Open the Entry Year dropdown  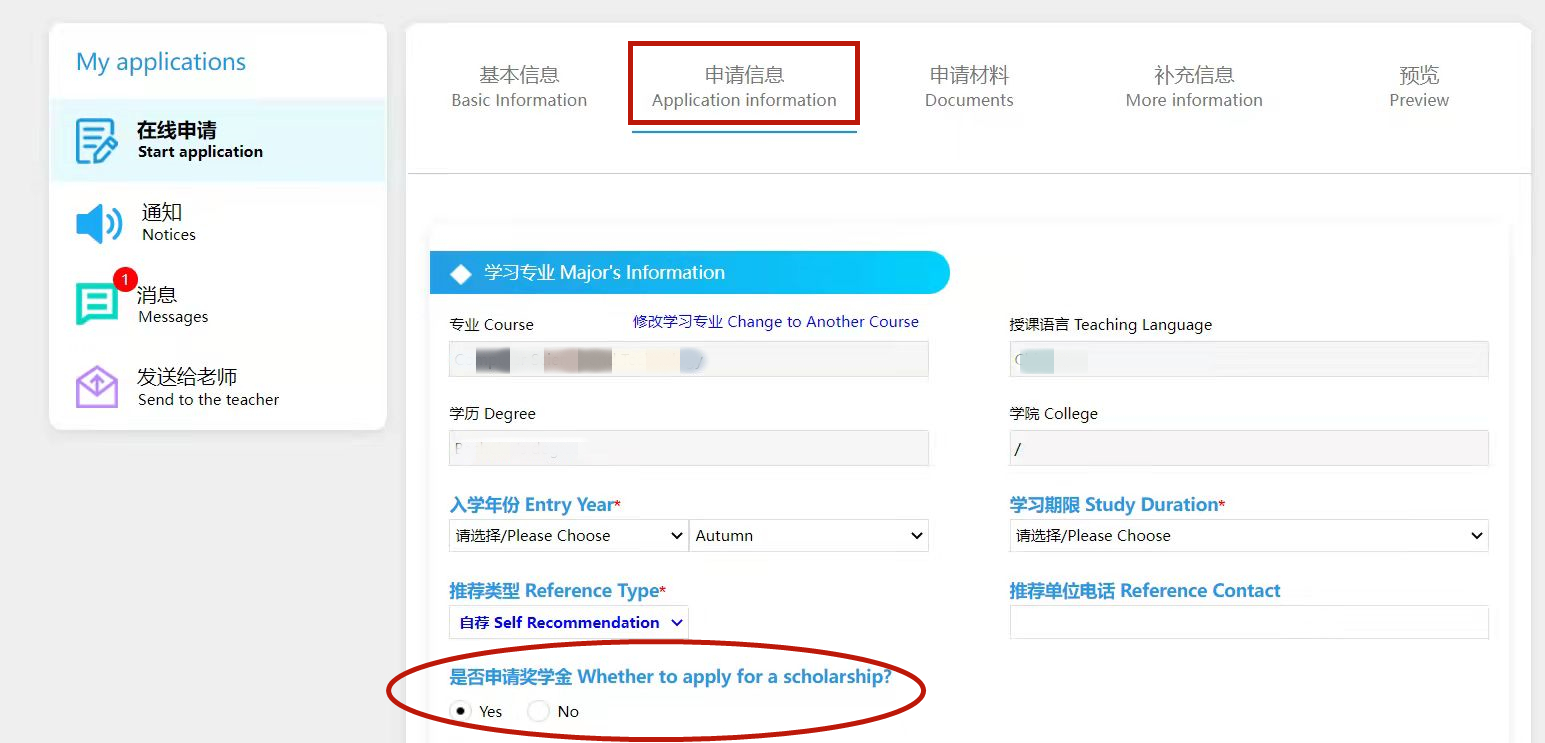567,535
